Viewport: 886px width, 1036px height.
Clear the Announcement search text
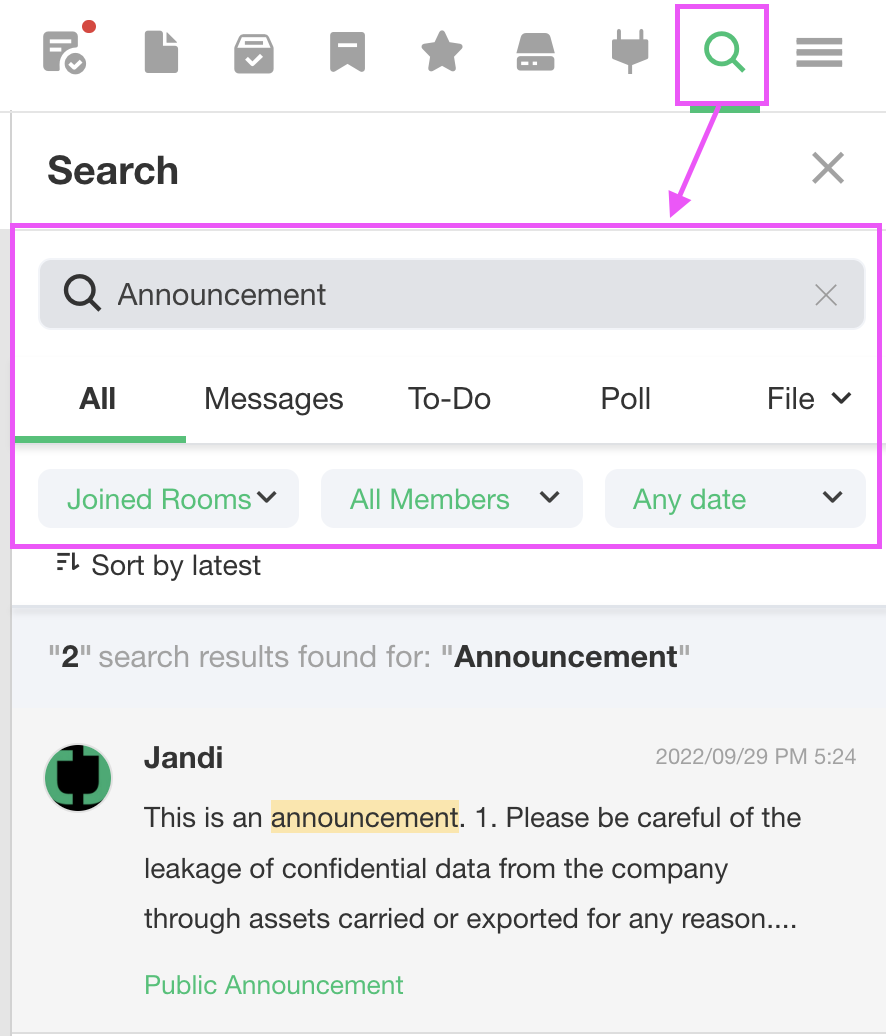[826, 295]
